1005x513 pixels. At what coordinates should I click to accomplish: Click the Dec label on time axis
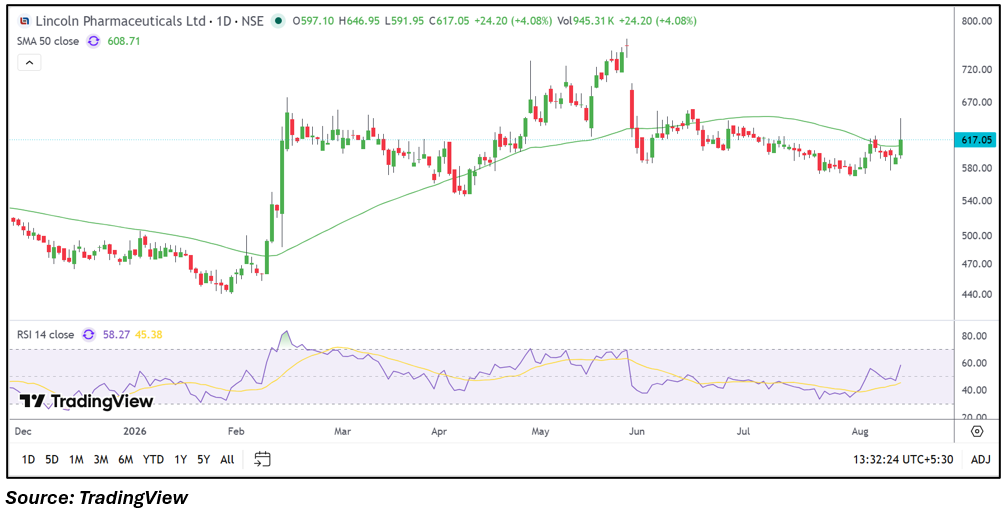coord(24,431)
